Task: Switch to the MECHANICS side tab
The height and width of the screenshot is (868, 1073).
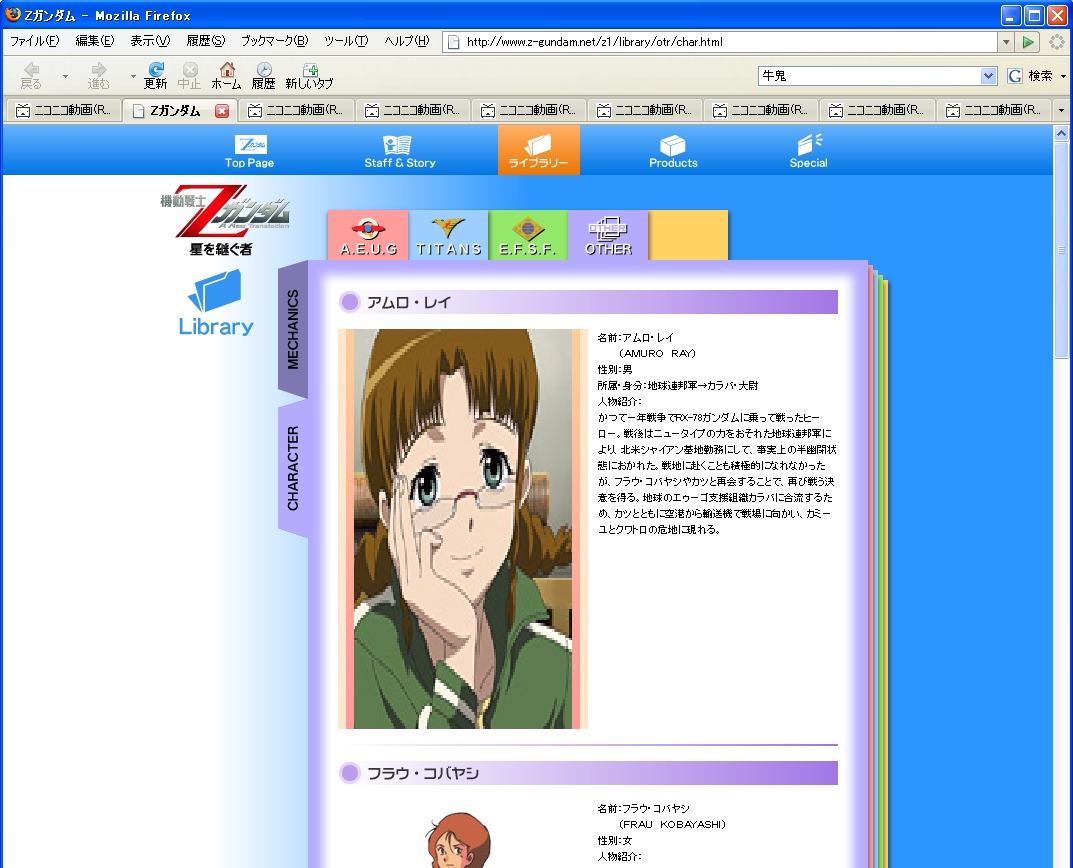Action: point(293,329)
